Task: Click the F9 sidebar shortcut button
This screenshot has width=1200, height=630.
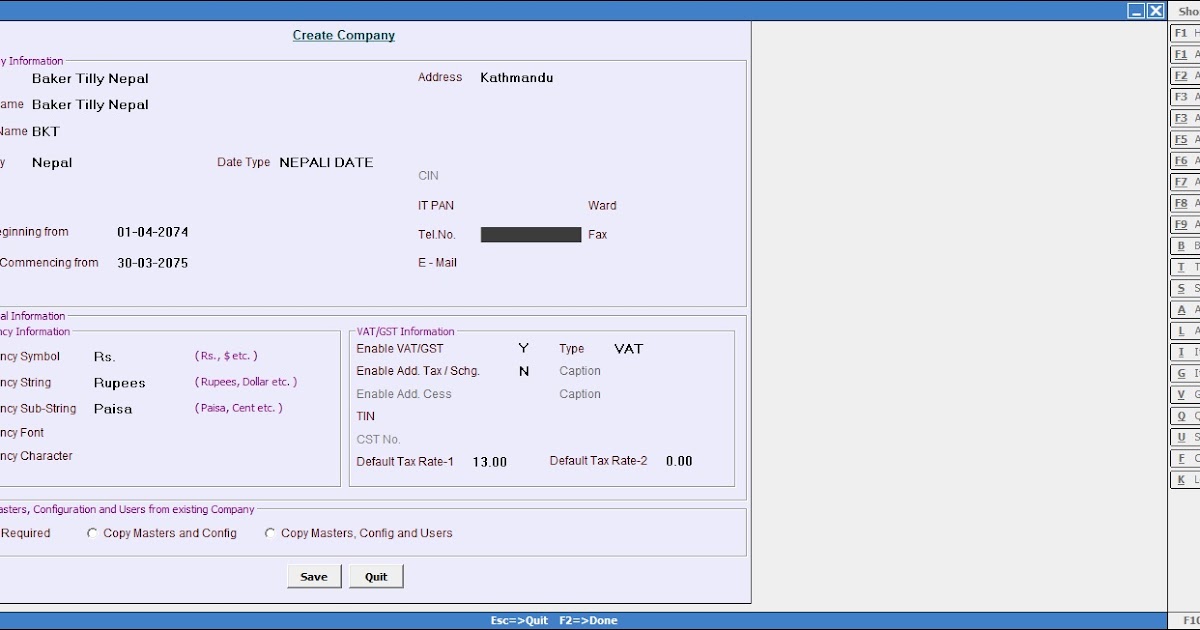Action: click(x=1185, y=224)
